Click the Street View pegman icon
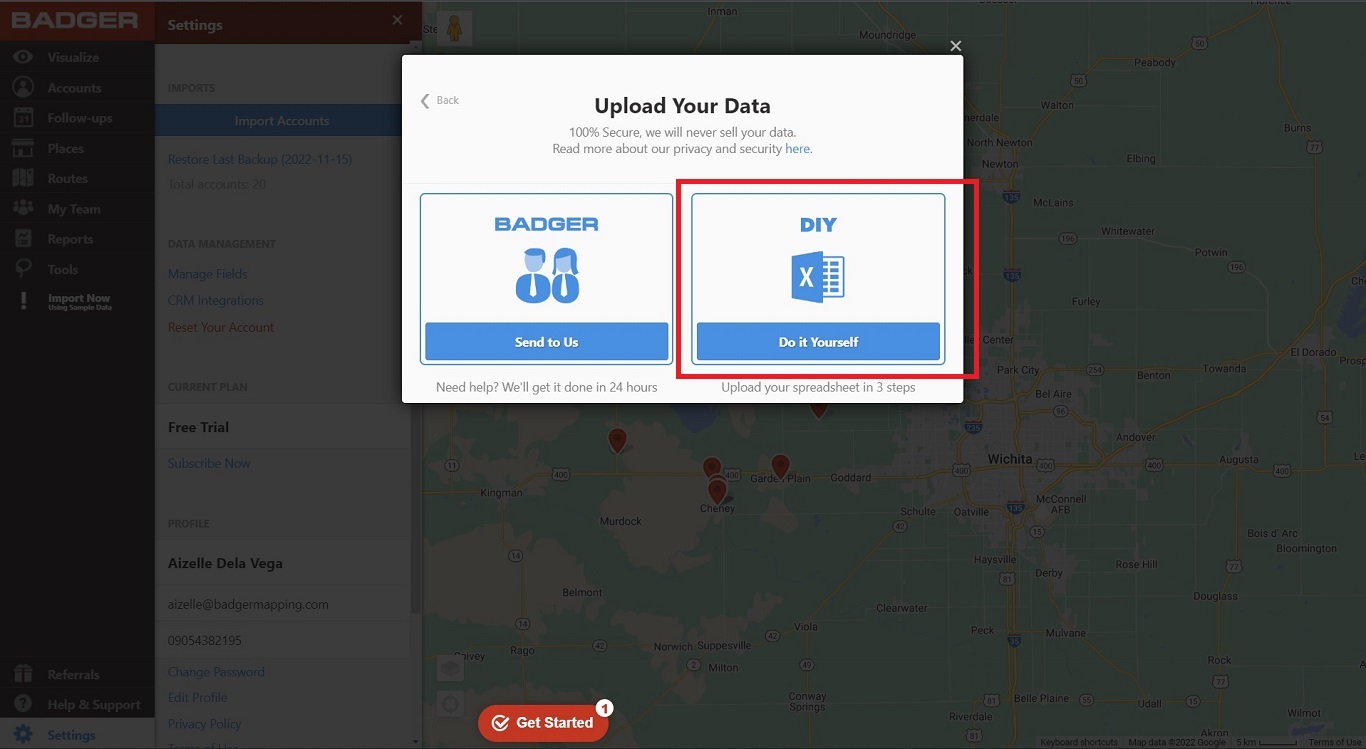This screenshot has height=749, width=1366. coord(455,28)
